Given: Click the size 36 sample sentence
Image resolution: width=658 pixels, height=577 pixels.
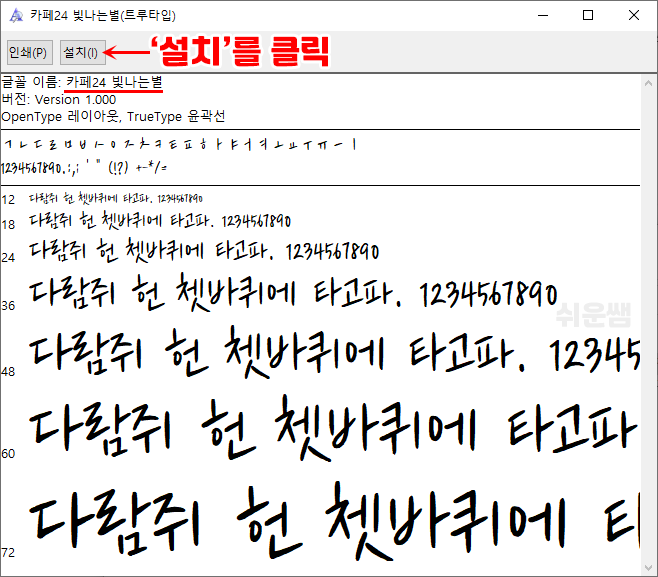Looking at the screenshot, I should coord(293,292).
